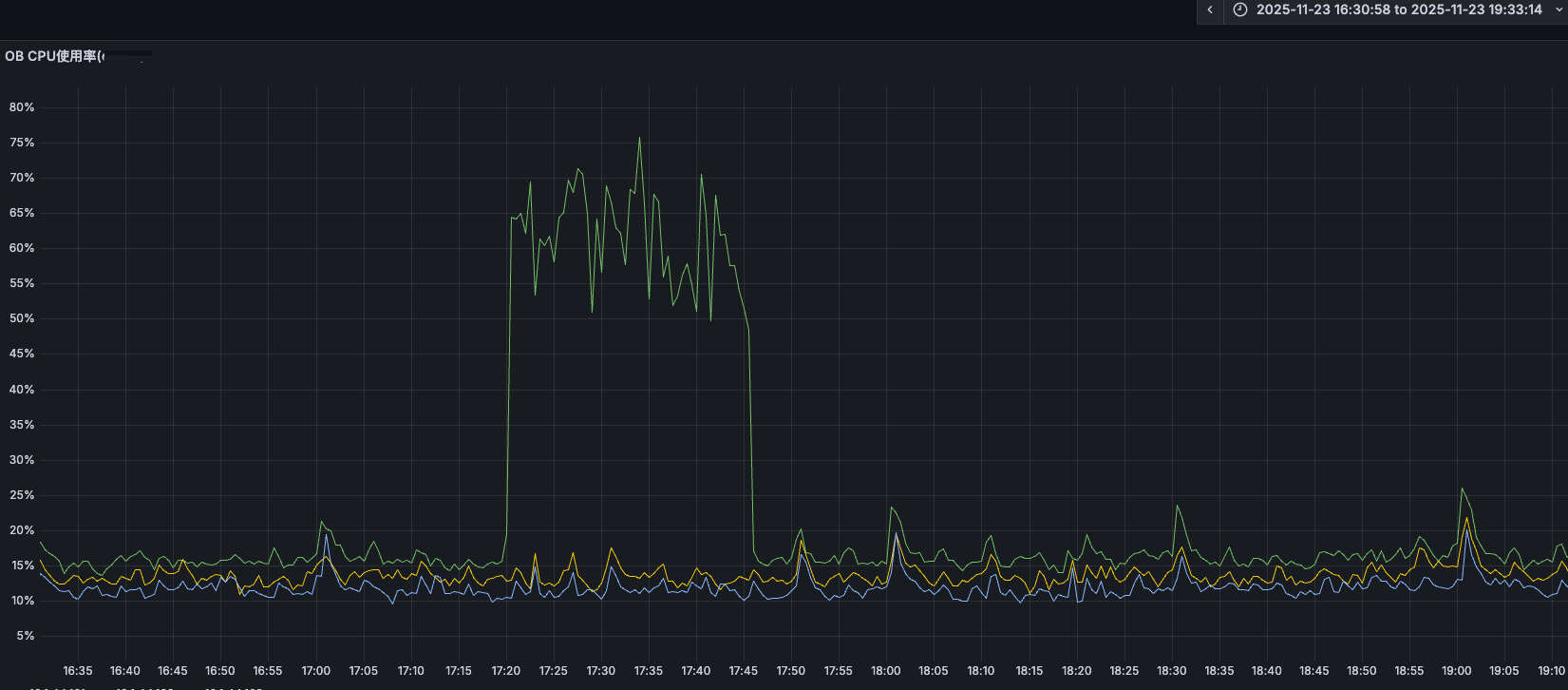1568x690 pixels.
Task: Open the 2025-11-23 16:30:58 time range selector
Action: click(x=1398, y=10)
